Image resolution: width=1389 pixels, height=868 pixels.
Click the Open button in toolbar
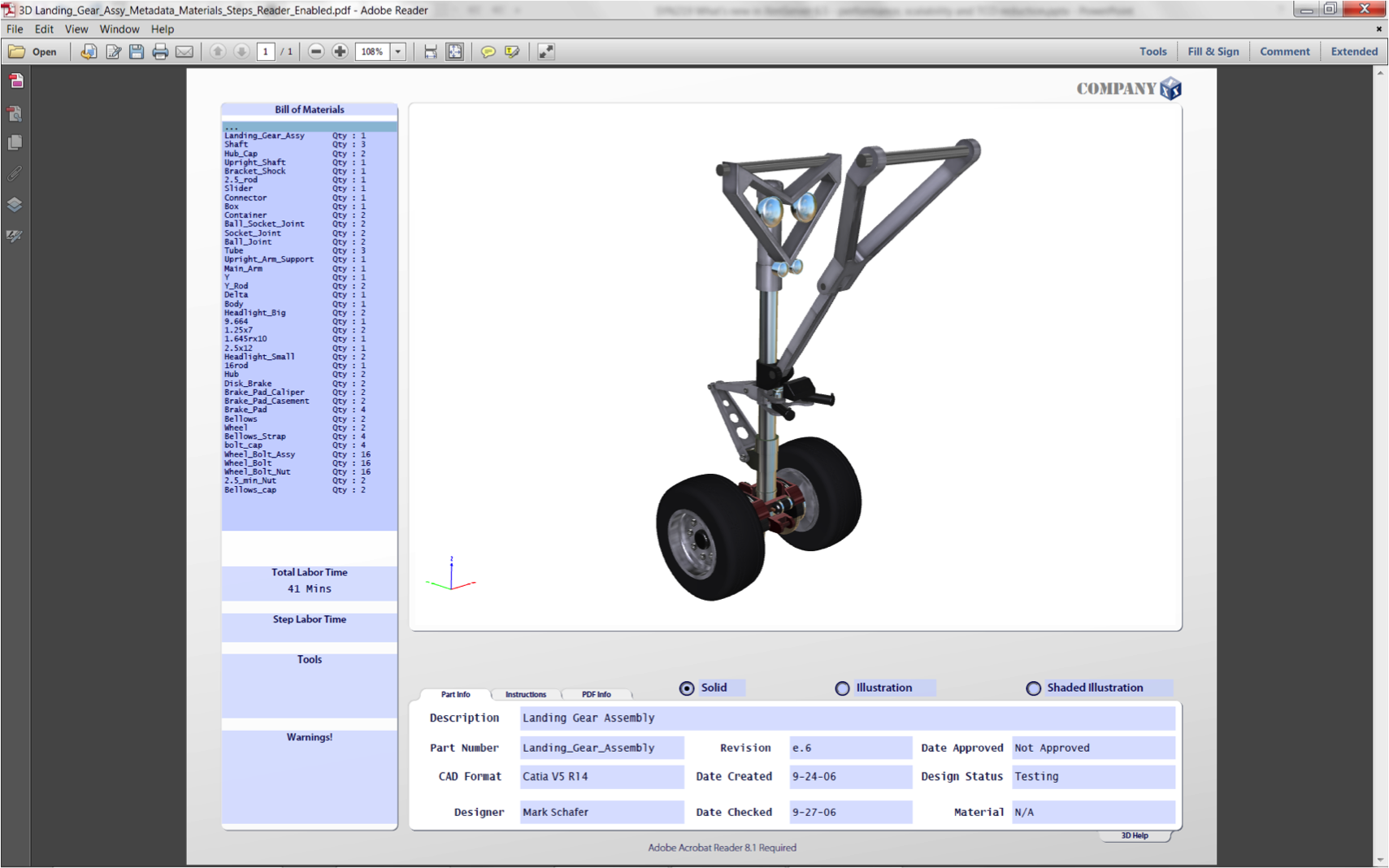coord(33,51)
